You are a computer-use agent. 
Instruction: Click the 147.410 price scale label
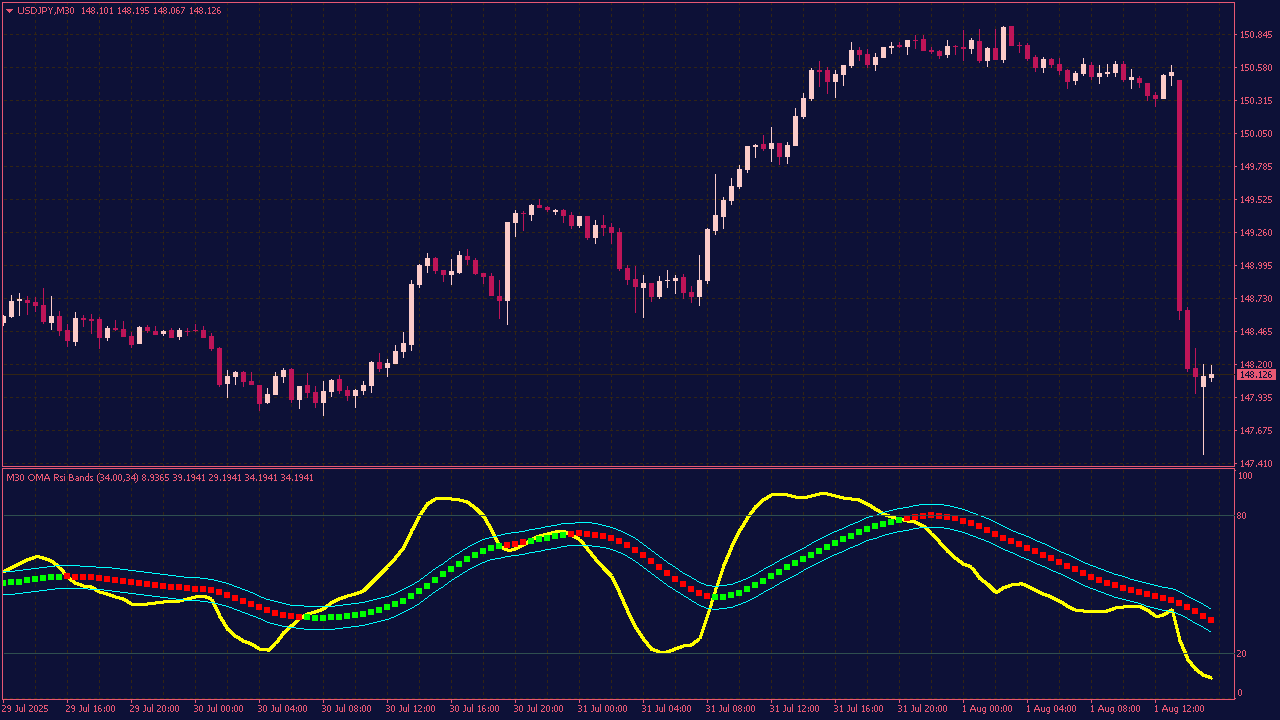tap(1255, 464)
